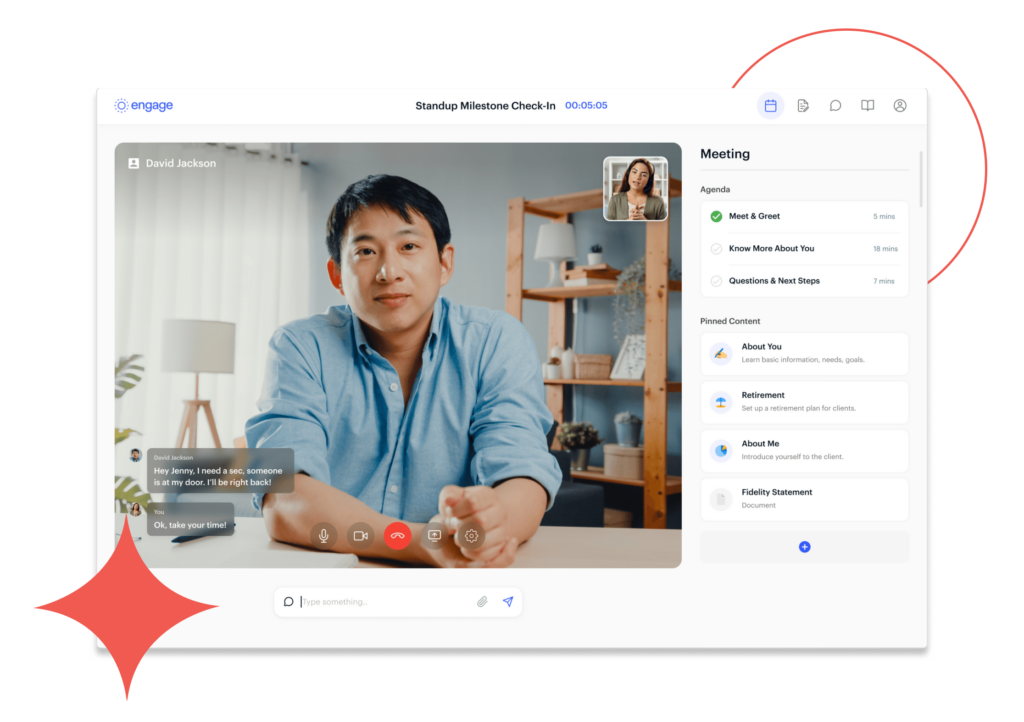Open the book library icon in header
The image size is (1024, 722).
(868, 106)
